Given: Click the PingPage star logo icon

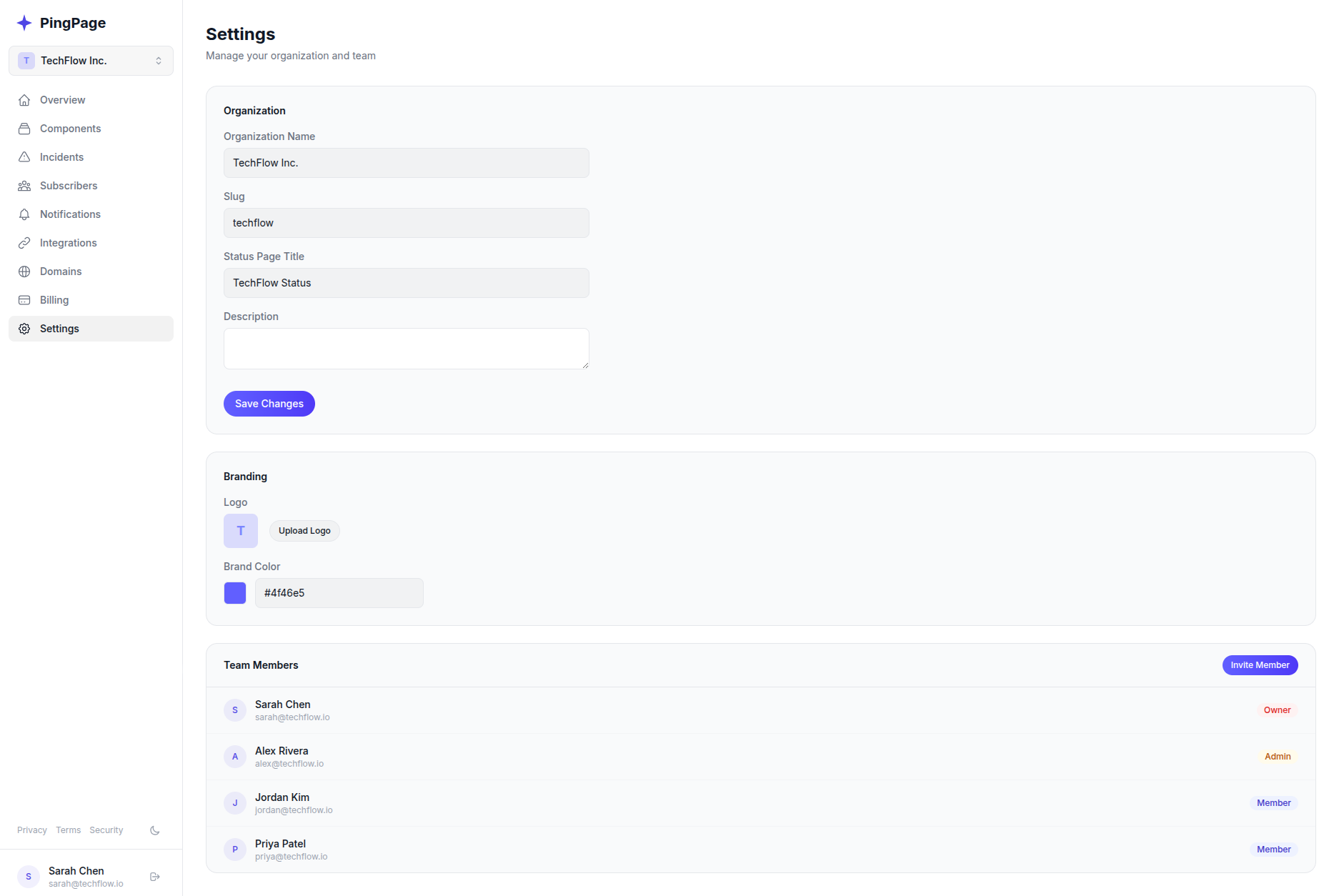Looking at the screenshot, I should [24, 23].
